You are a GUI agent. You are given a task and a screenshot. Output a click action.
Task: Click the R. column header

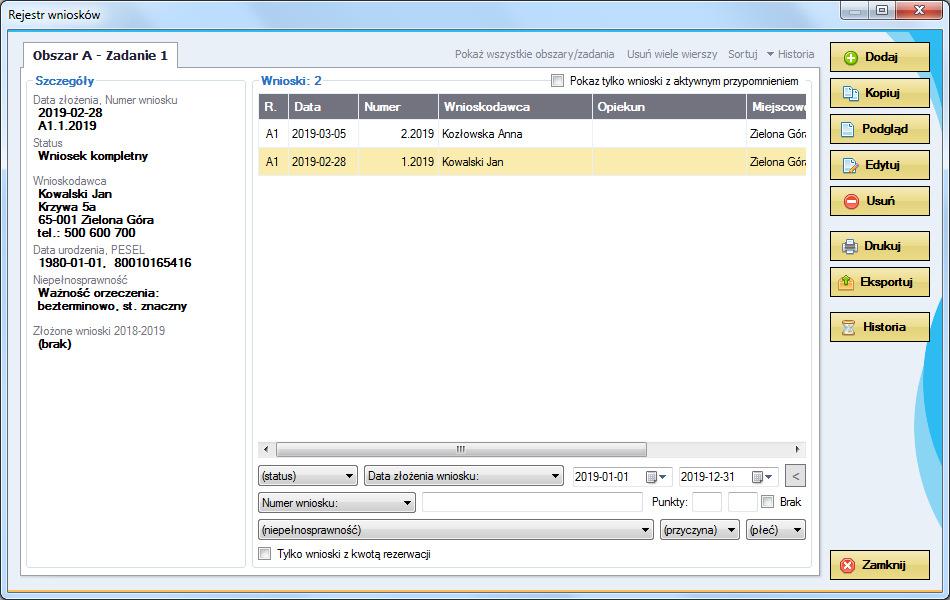point(274,107)
